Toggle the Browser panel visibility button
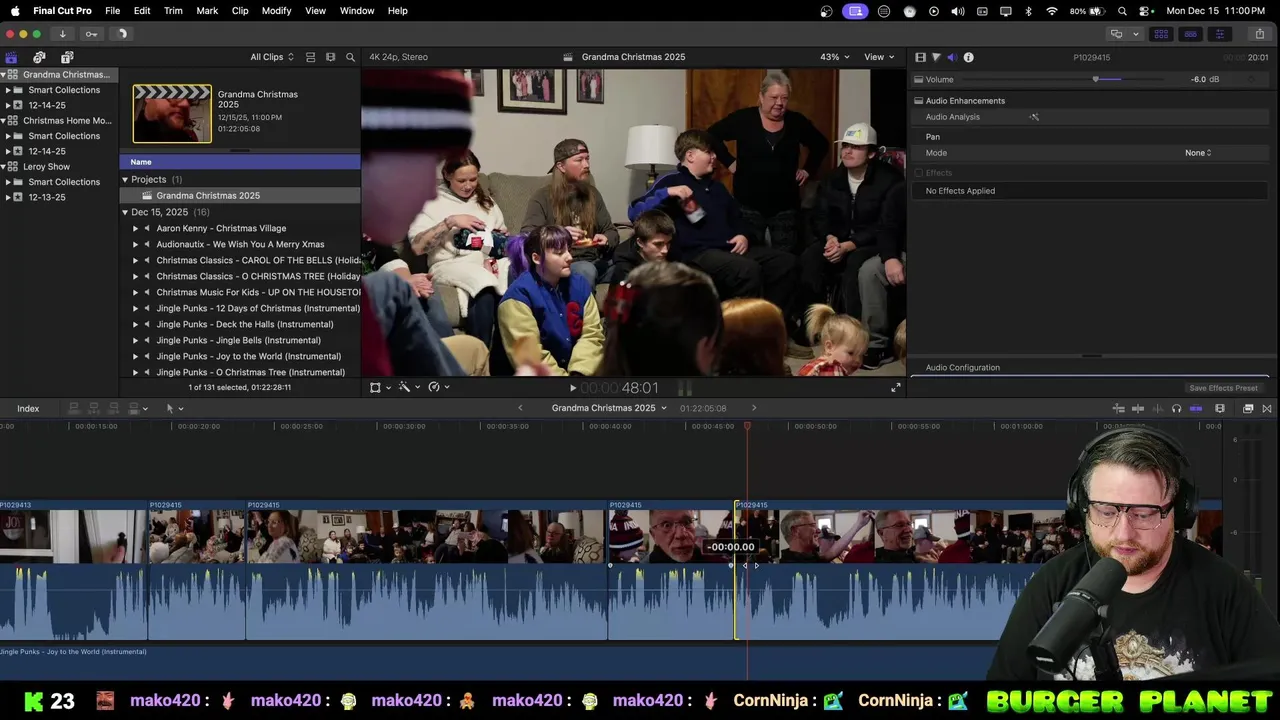 pyautogui.click(x=1161, y=34)
